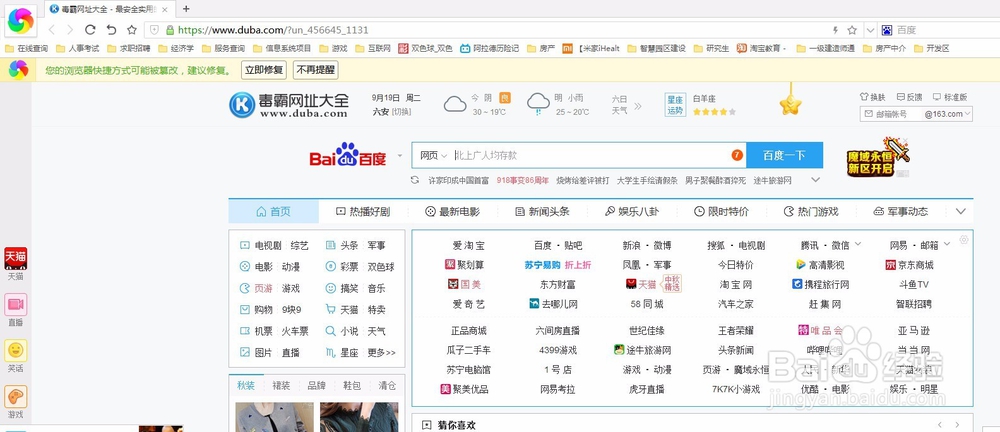1000x432 pixels.
Task: Close the 毒霸网址大全 tab
Action: pos(166,10)
